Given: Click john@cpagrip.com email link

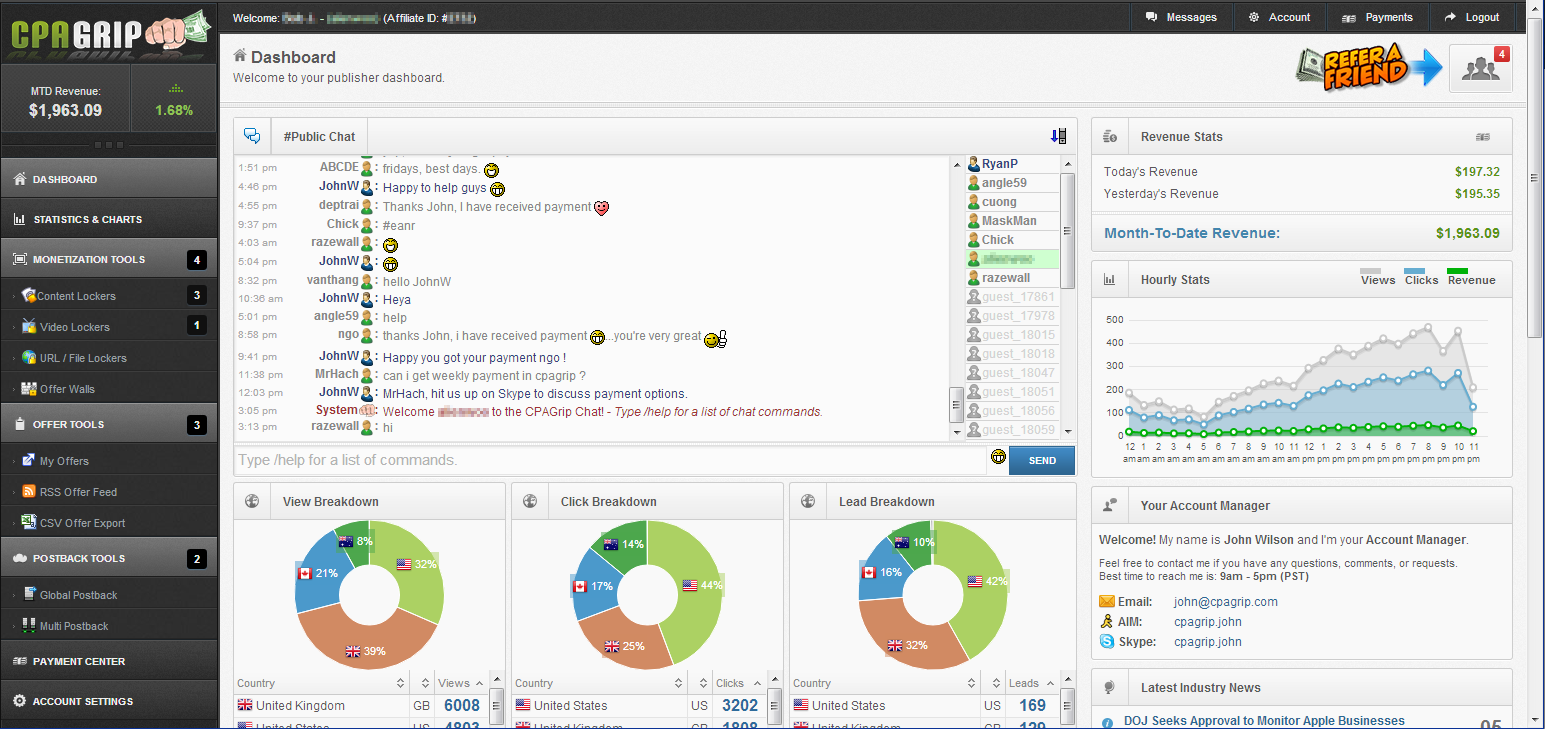Looking at the screenshot, I should pos(1226,602).
